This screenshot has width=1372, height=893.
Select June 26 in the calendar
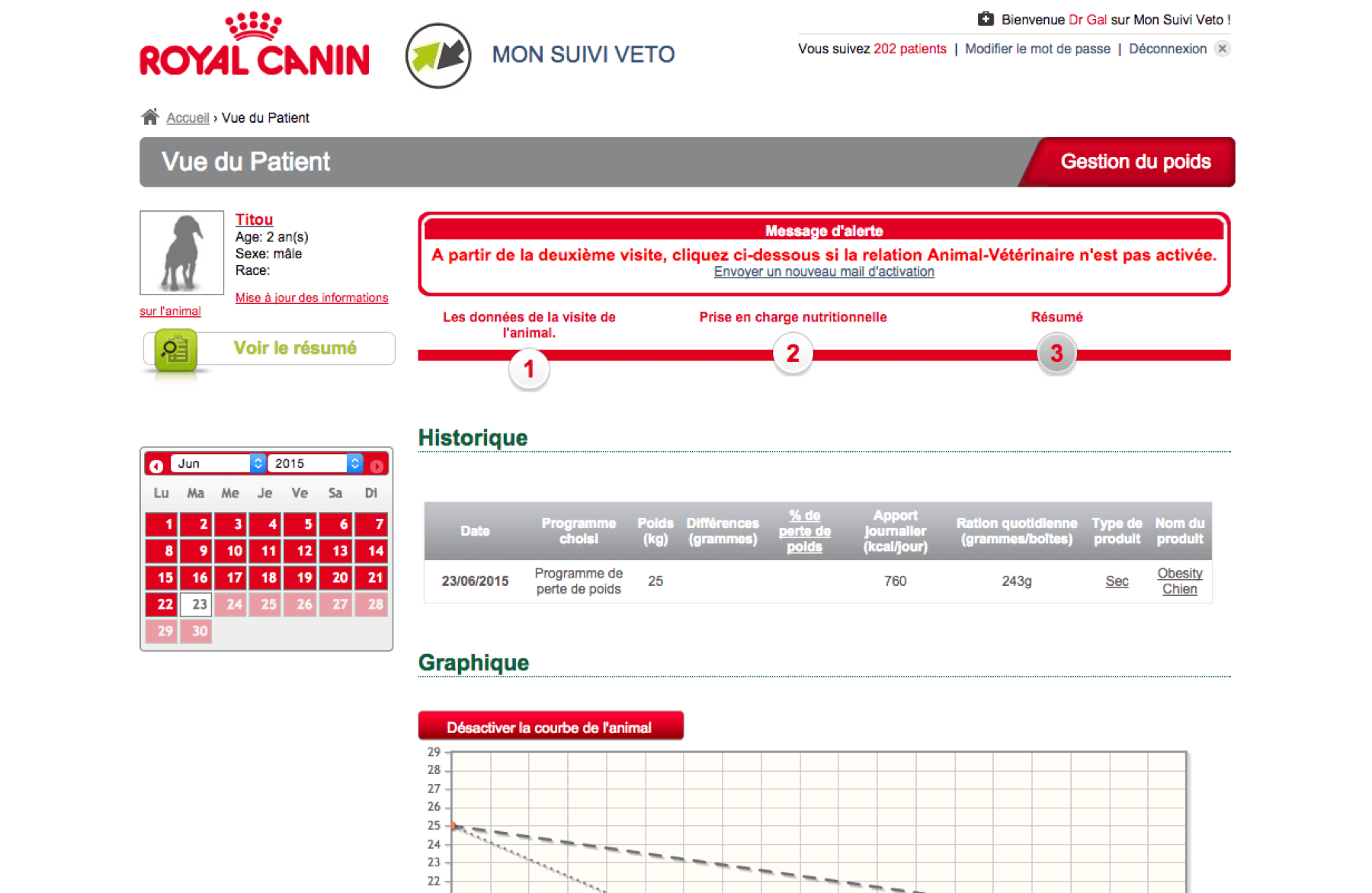pos(301,604)
